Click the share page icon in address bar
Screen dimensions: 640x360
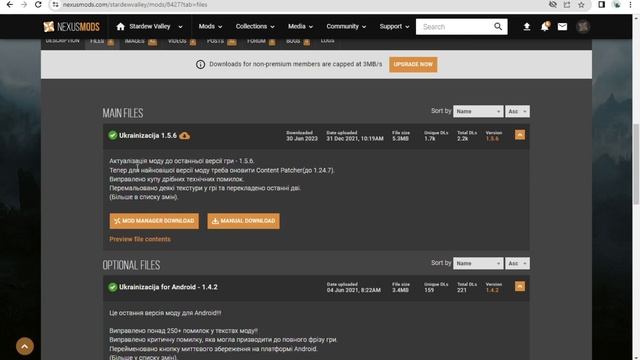567,4
